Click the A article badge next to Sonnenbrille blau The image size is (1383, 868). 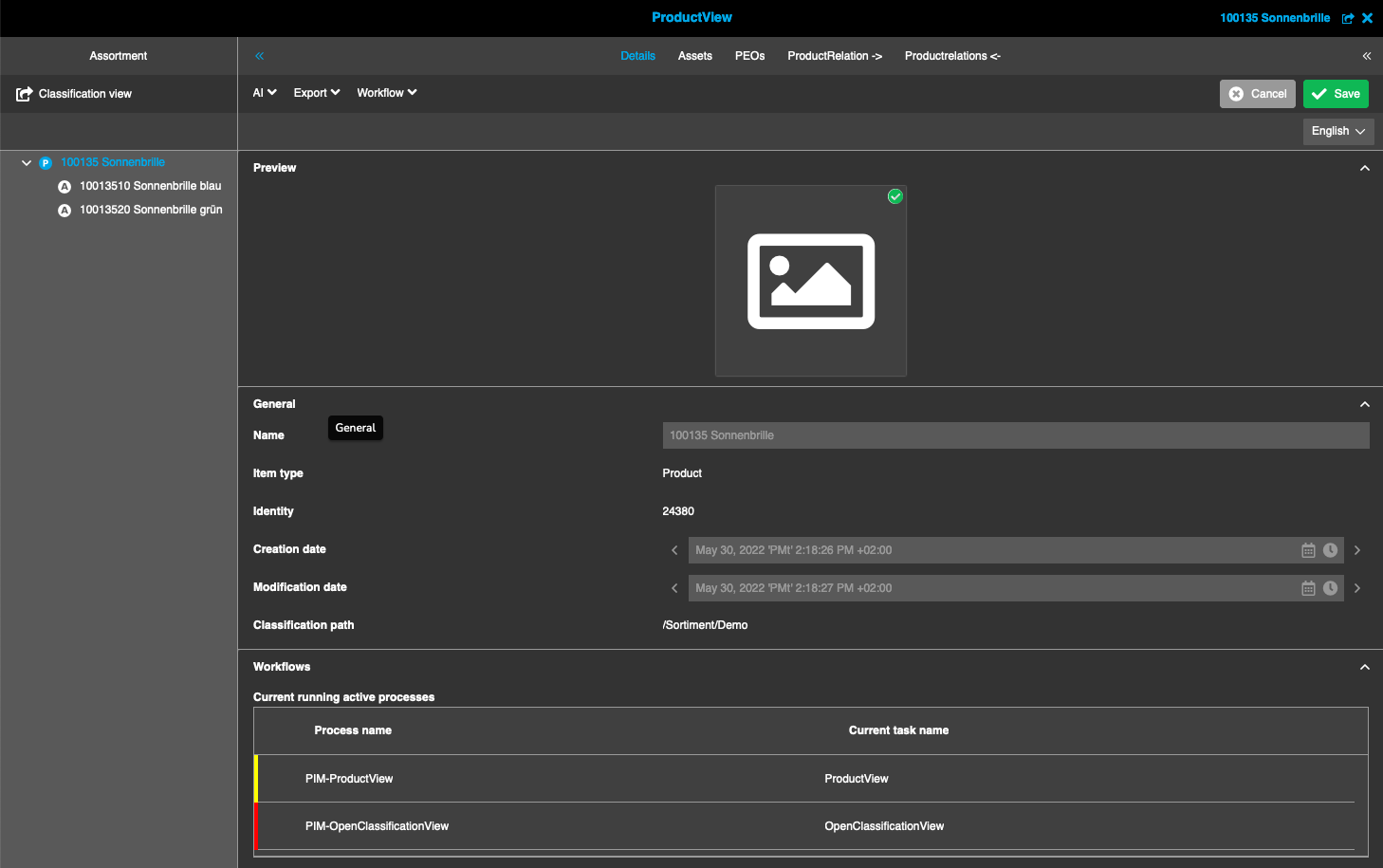65,186
